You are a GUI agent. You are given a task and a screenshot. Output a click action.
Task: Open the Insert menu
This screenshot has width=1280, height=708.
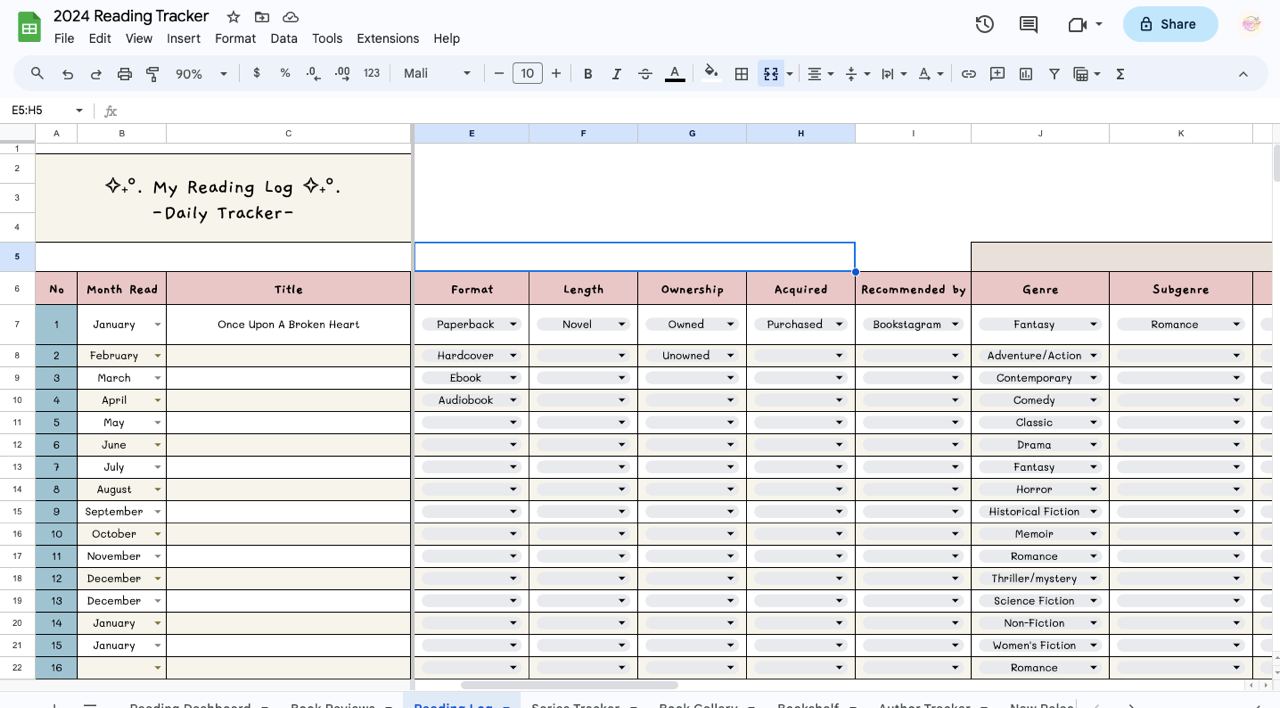click(x=184, y=38)
